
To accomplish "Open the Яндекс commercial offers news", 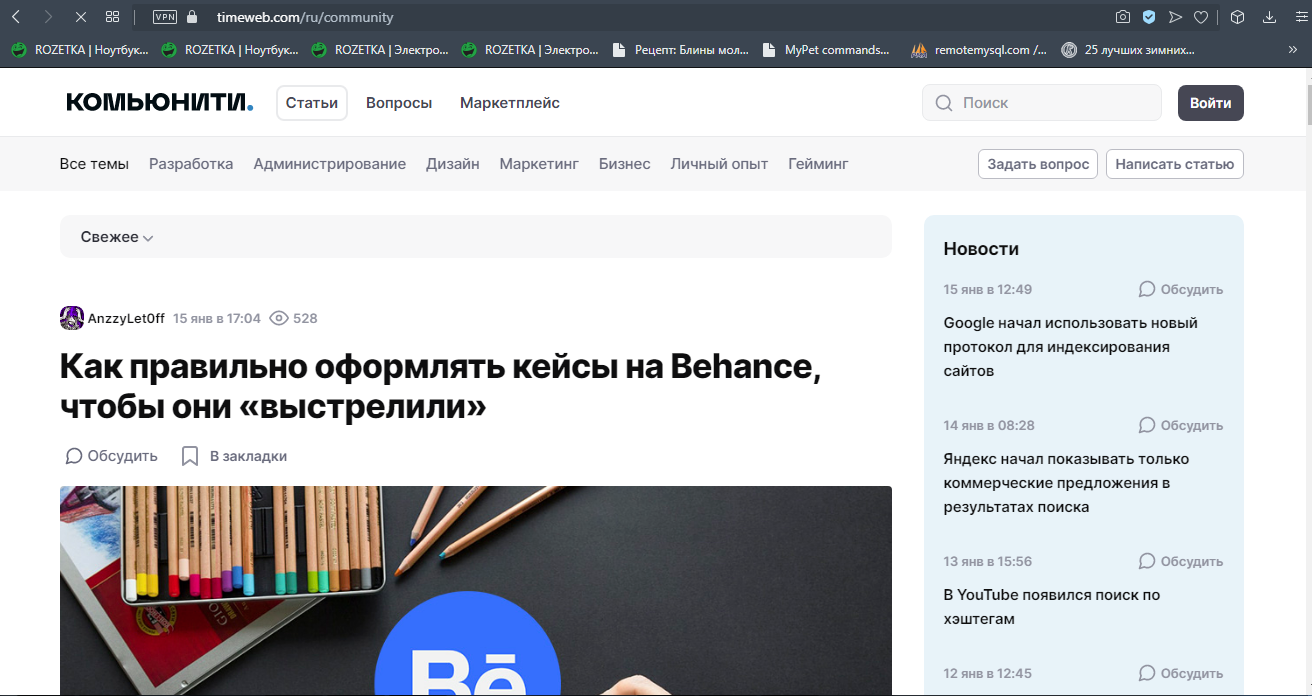I will [1067, 483].
